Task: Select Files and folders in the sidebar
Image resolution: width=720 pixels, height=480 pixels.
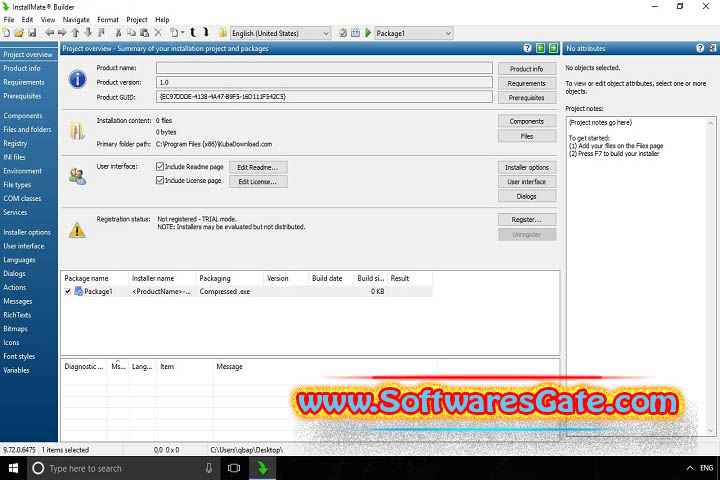Action: tap(28, 130)
